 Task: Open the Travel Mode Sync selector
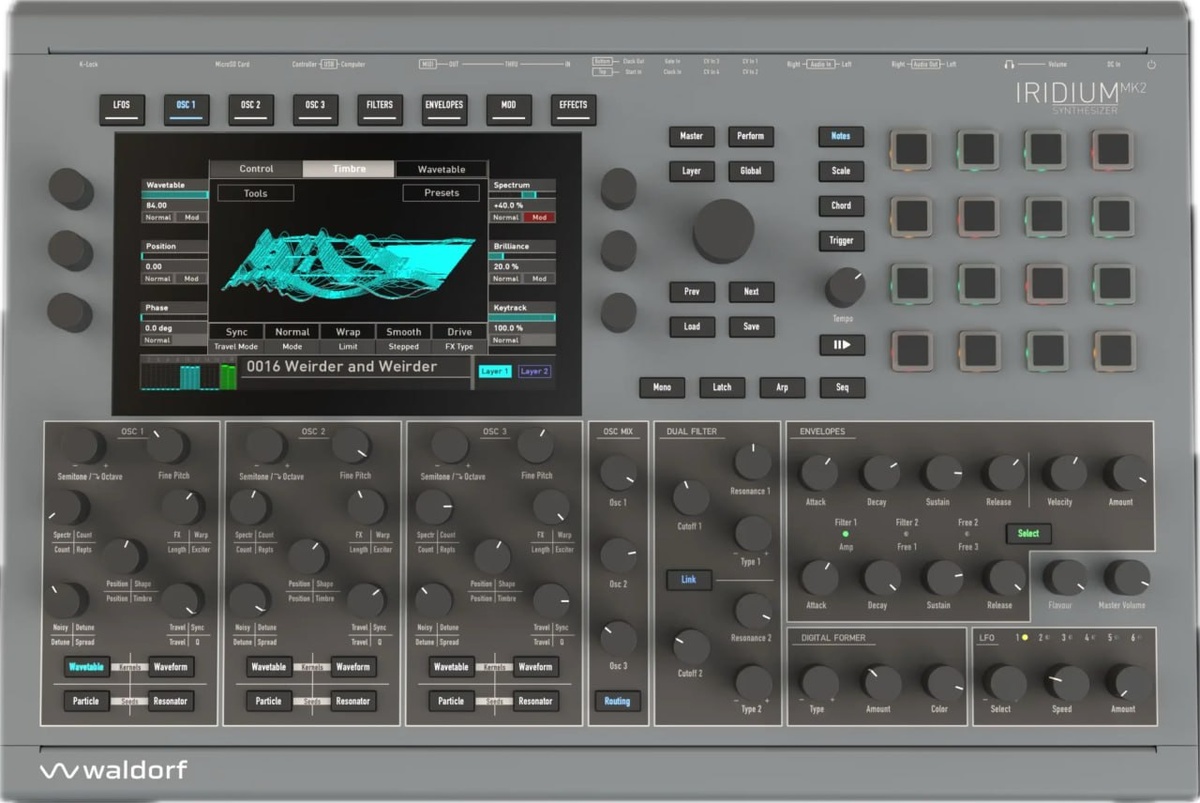click(x=237, y=338)
